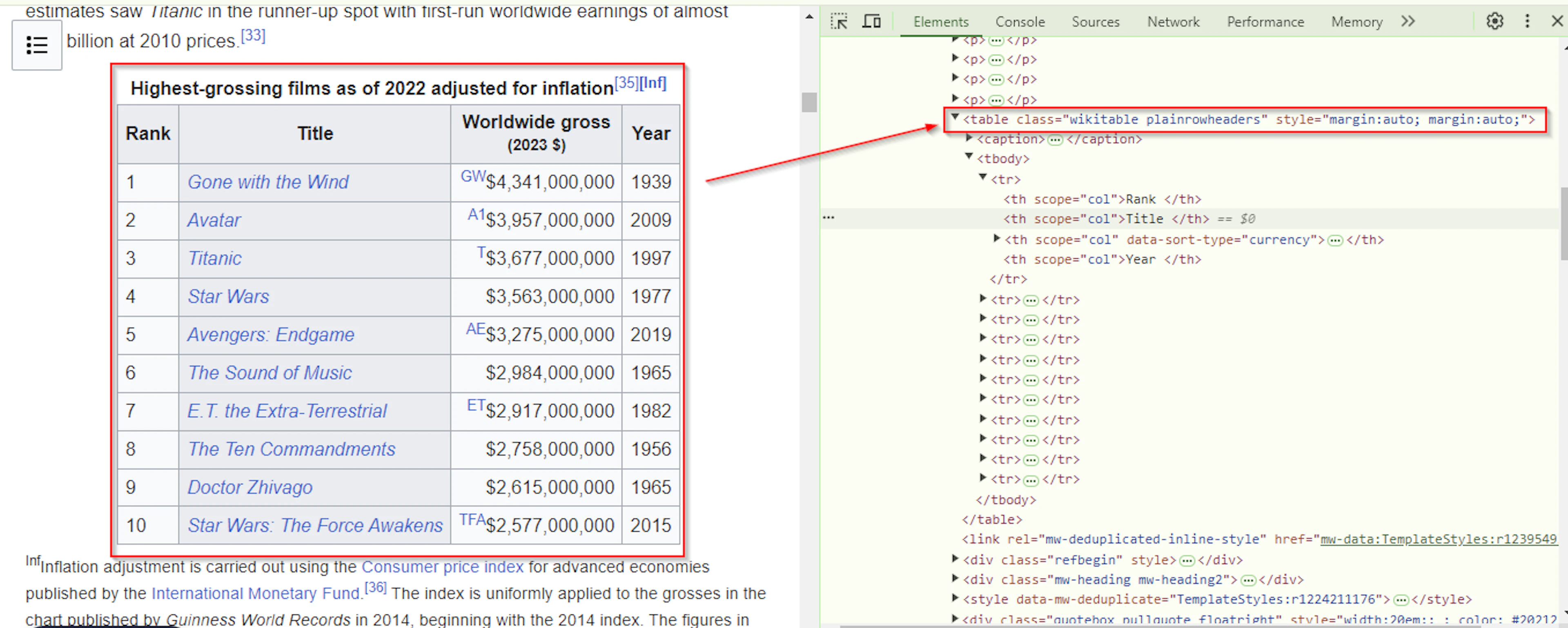Open the ET footnote beside $2,917,000,000
The width and height of the screenshot is (1568, 628).
click(x=477, y=405)
